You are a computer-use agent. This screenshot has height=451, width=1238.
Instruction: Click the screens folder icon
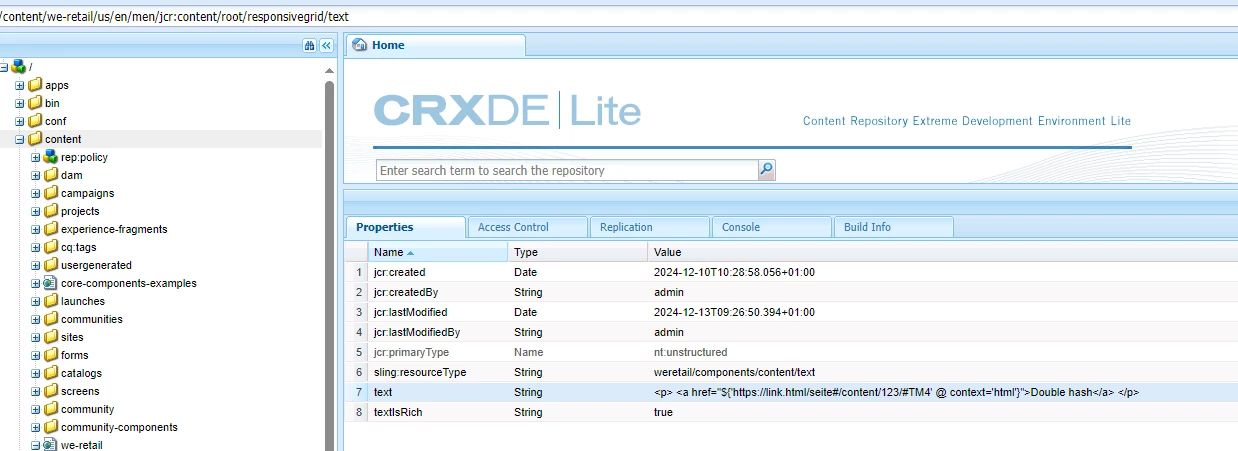coord(51,391)
